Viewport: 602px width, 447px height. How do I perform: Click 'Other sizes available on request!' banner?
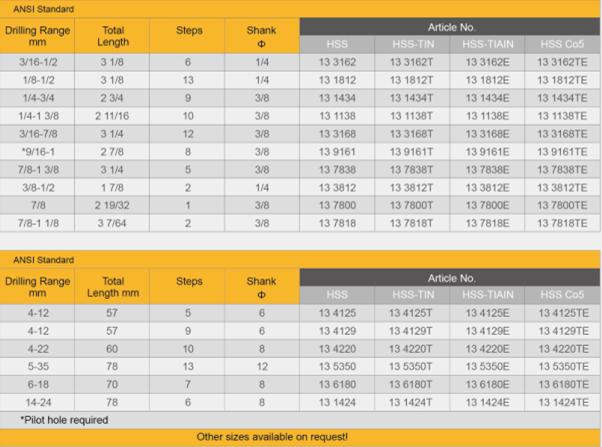[271, 437]
